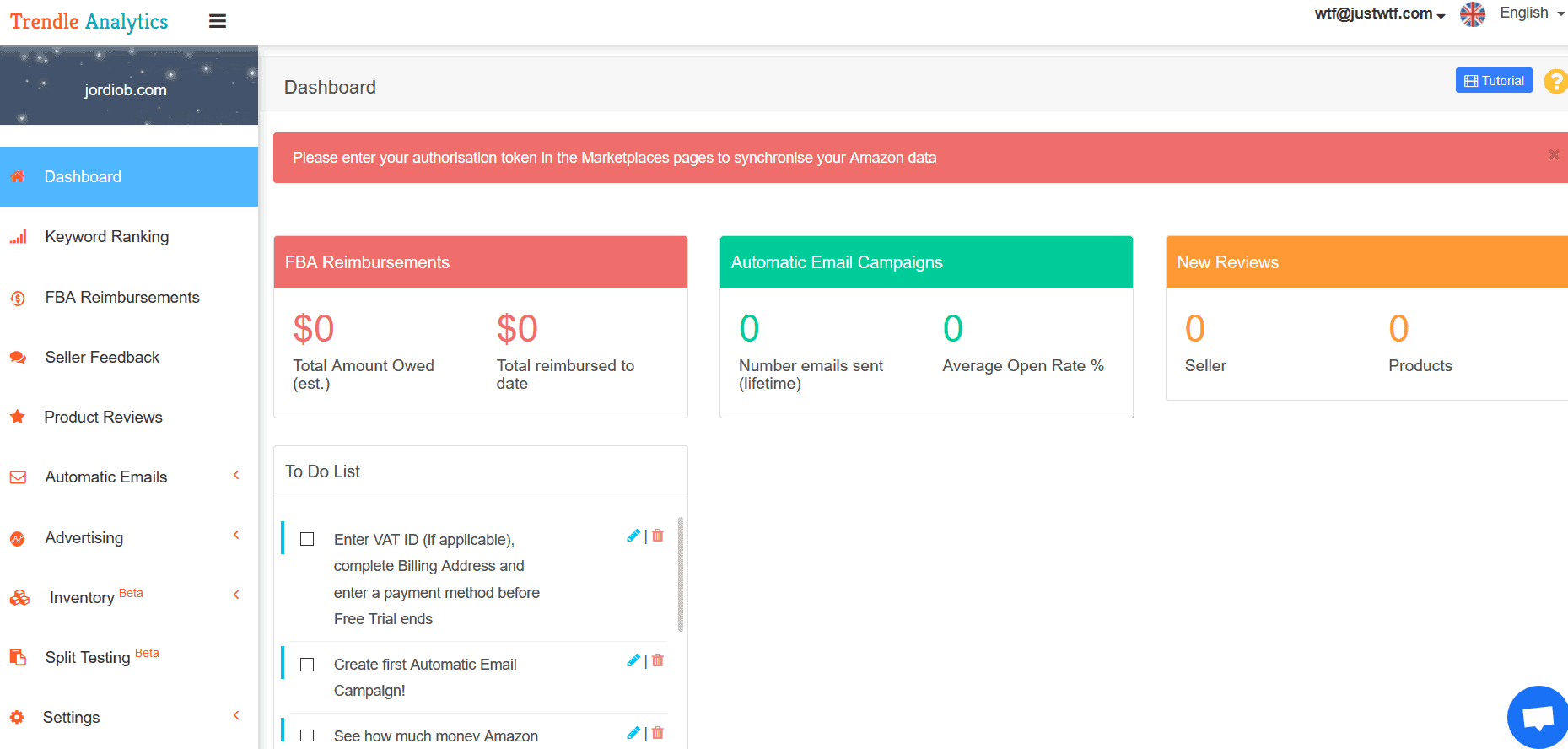This screenshot has height=749, width=1568.
Task: Check the Enter VAT ID task checkbox
Action: coord(307,539)
